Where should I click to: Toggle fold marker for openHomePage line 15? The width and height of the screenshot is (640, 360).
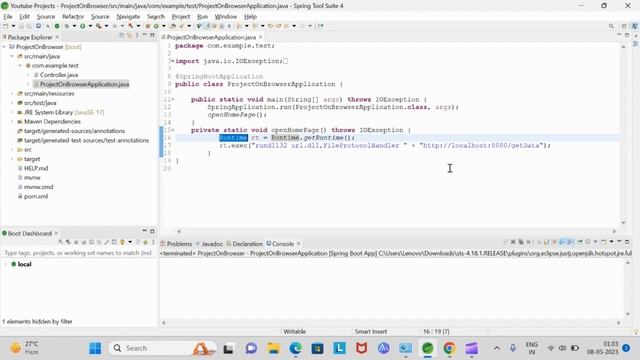click(x=173, y=130)
